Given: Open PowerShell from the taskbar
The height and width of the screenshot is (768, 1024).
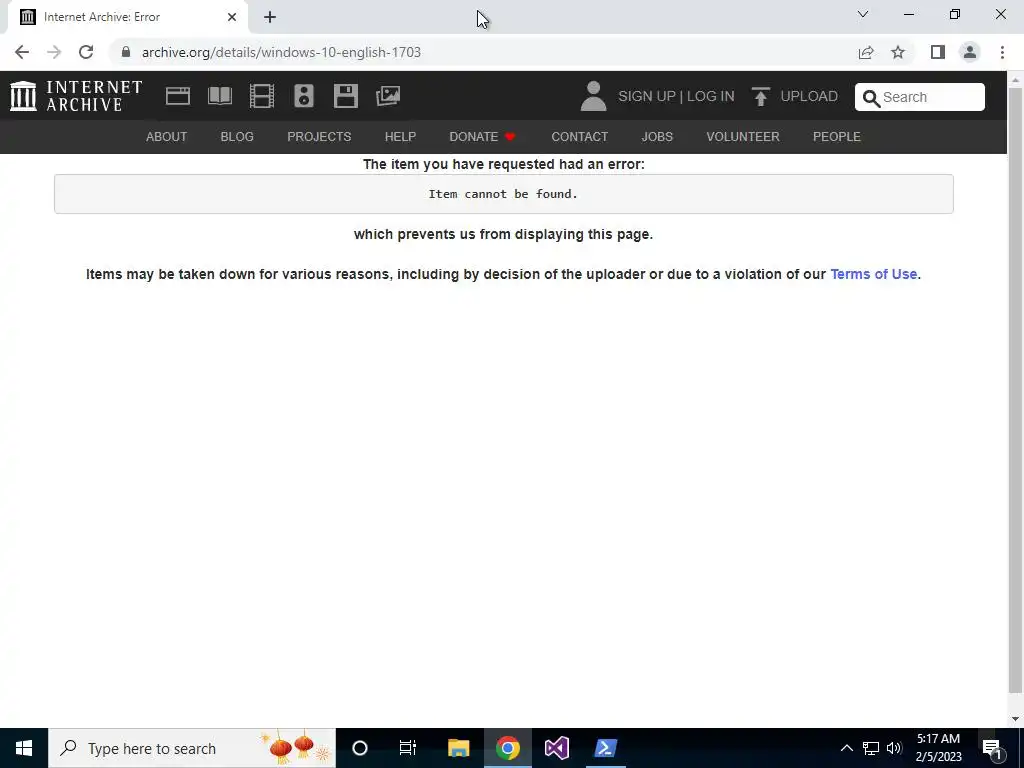Looking at the screenshot, I should click(605, 748).
